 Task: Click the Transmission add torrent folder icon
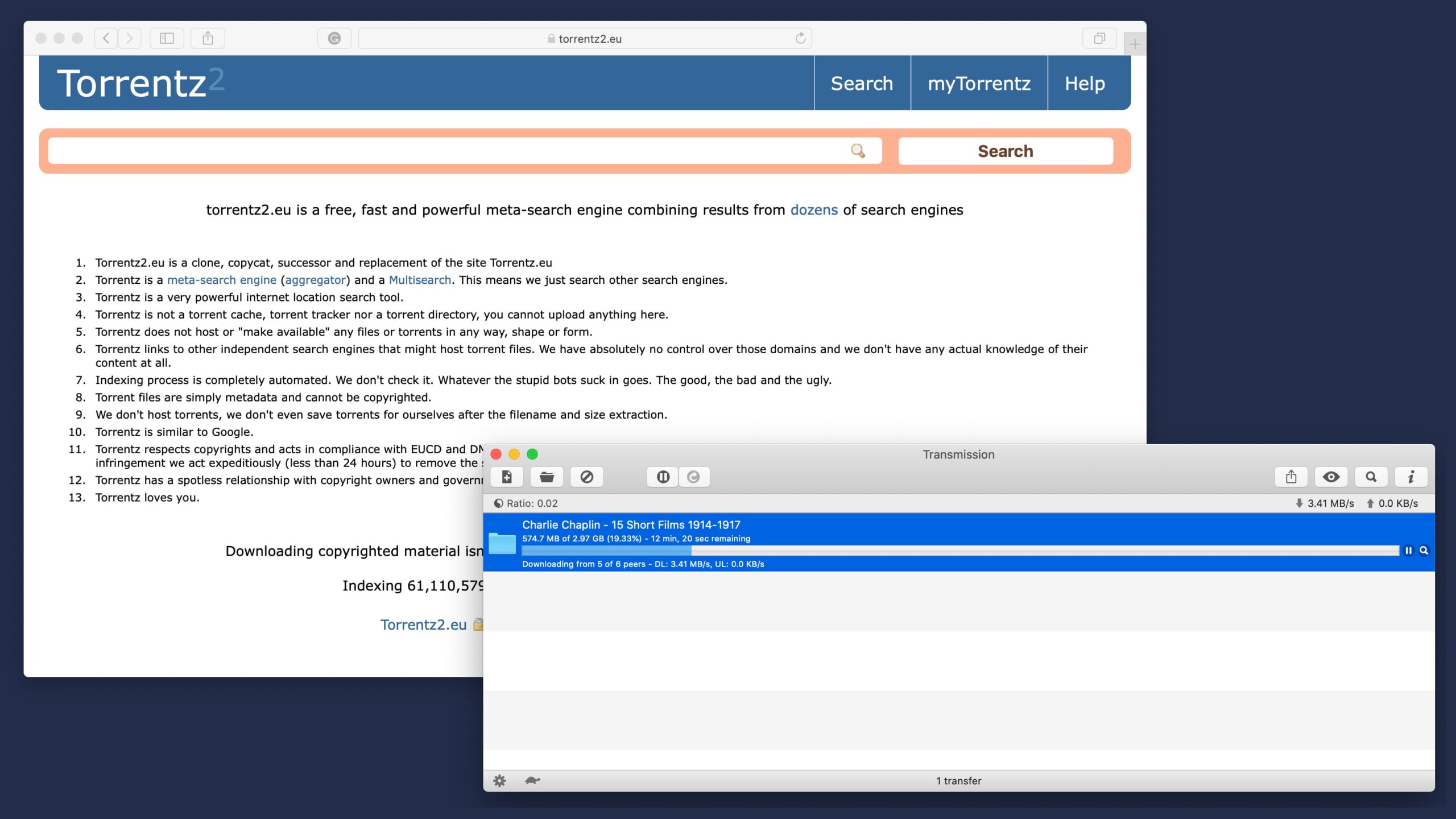pyautogui.click(x=546, y=477)
